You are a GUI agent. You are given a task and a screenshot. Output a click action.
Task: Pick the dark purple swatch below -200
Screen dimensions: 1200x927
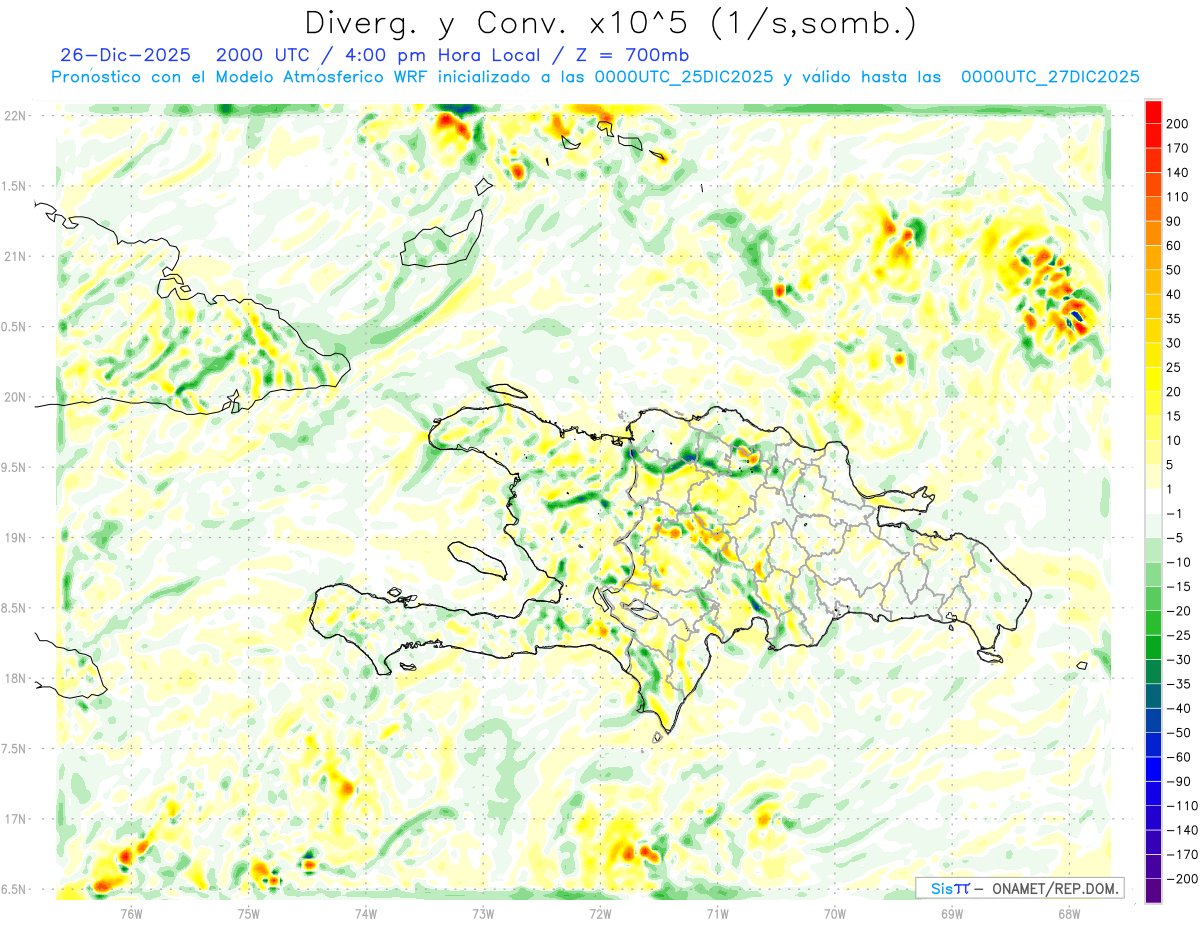click(x=1153, y=891)
